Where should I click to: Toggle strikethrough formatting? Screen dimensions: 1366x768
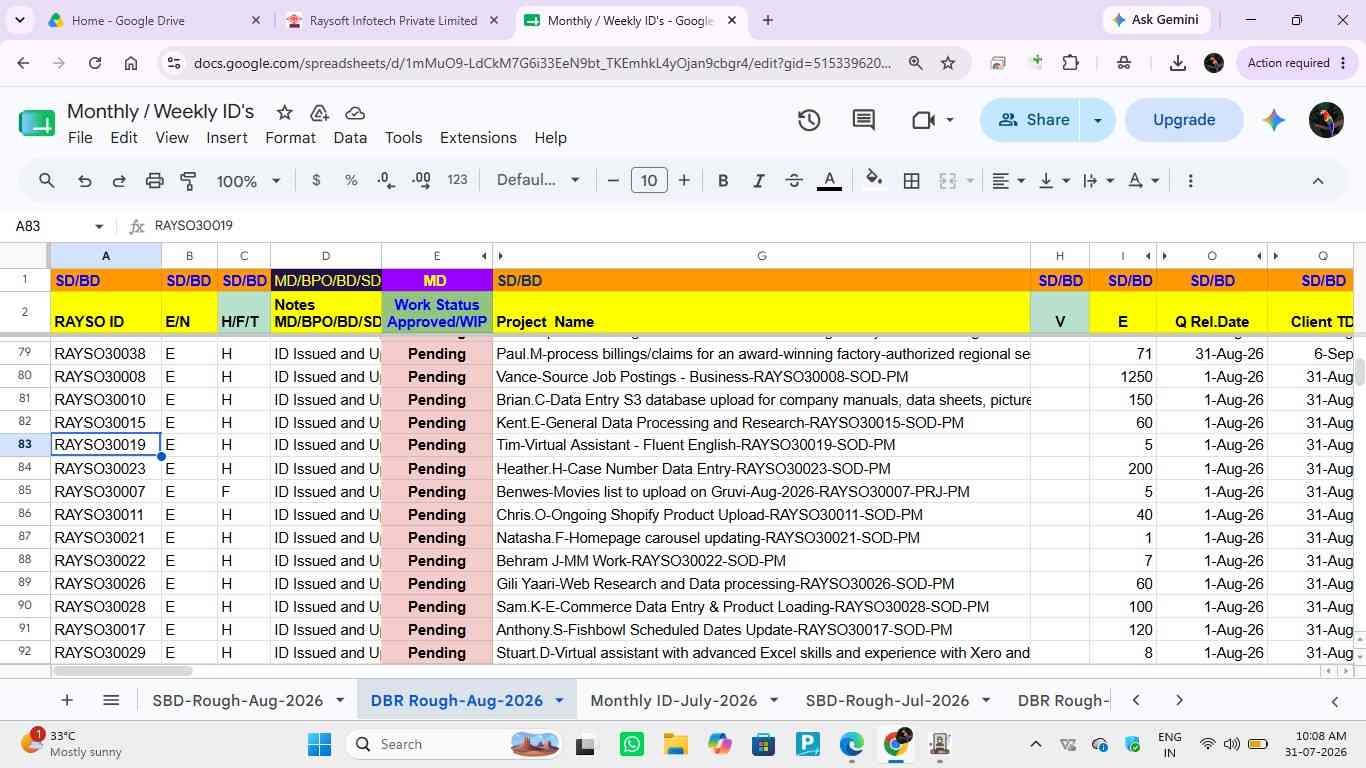click(x=794, y=181)
